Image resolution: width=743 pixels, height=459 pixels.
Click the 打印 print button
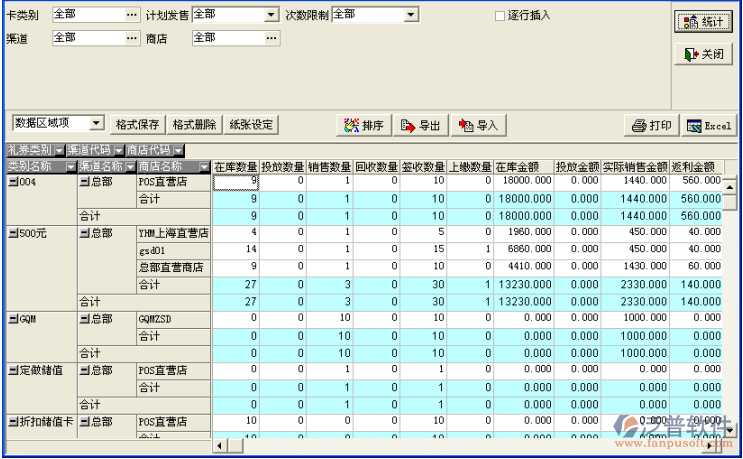[650, 125]
